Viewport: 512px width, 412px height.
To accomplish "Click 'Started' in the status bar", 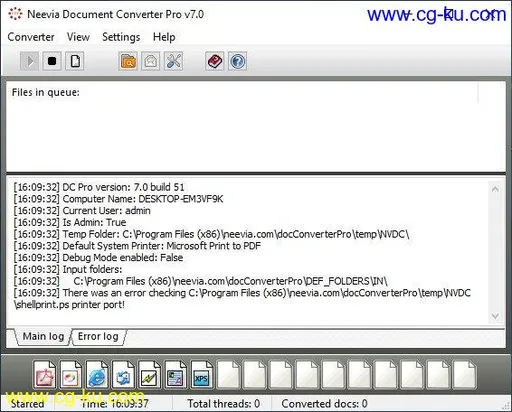I will coord(27,404).
